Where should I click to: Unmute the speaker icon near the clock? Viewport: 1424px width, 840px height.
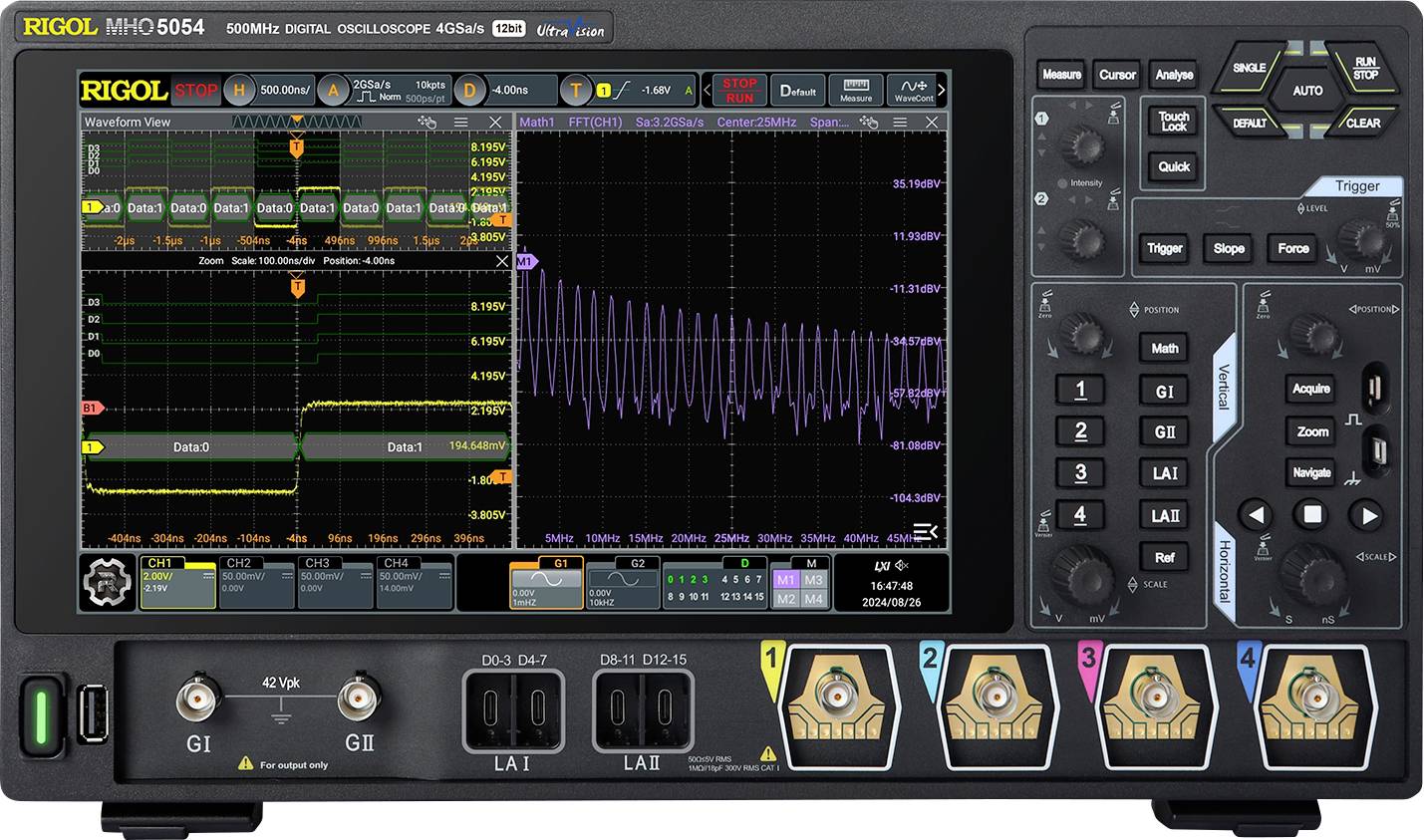903,566
